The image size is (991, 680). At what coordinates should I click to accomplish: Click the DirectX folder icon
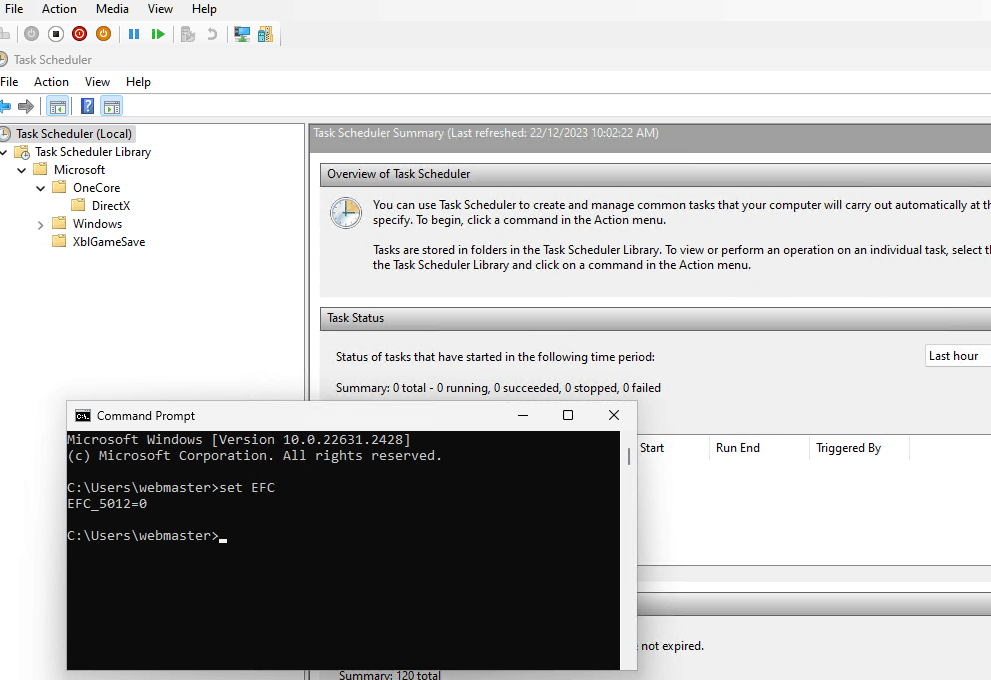pyautogui.click(x=78, y=205)
